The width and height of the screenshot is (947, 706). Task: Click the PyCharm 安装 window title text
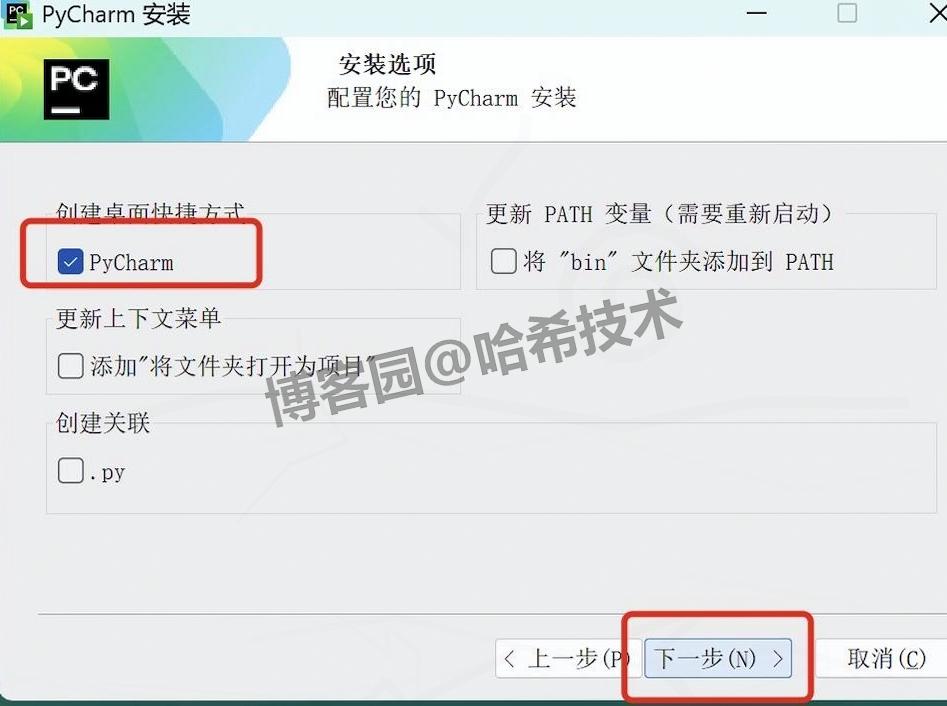117,14
